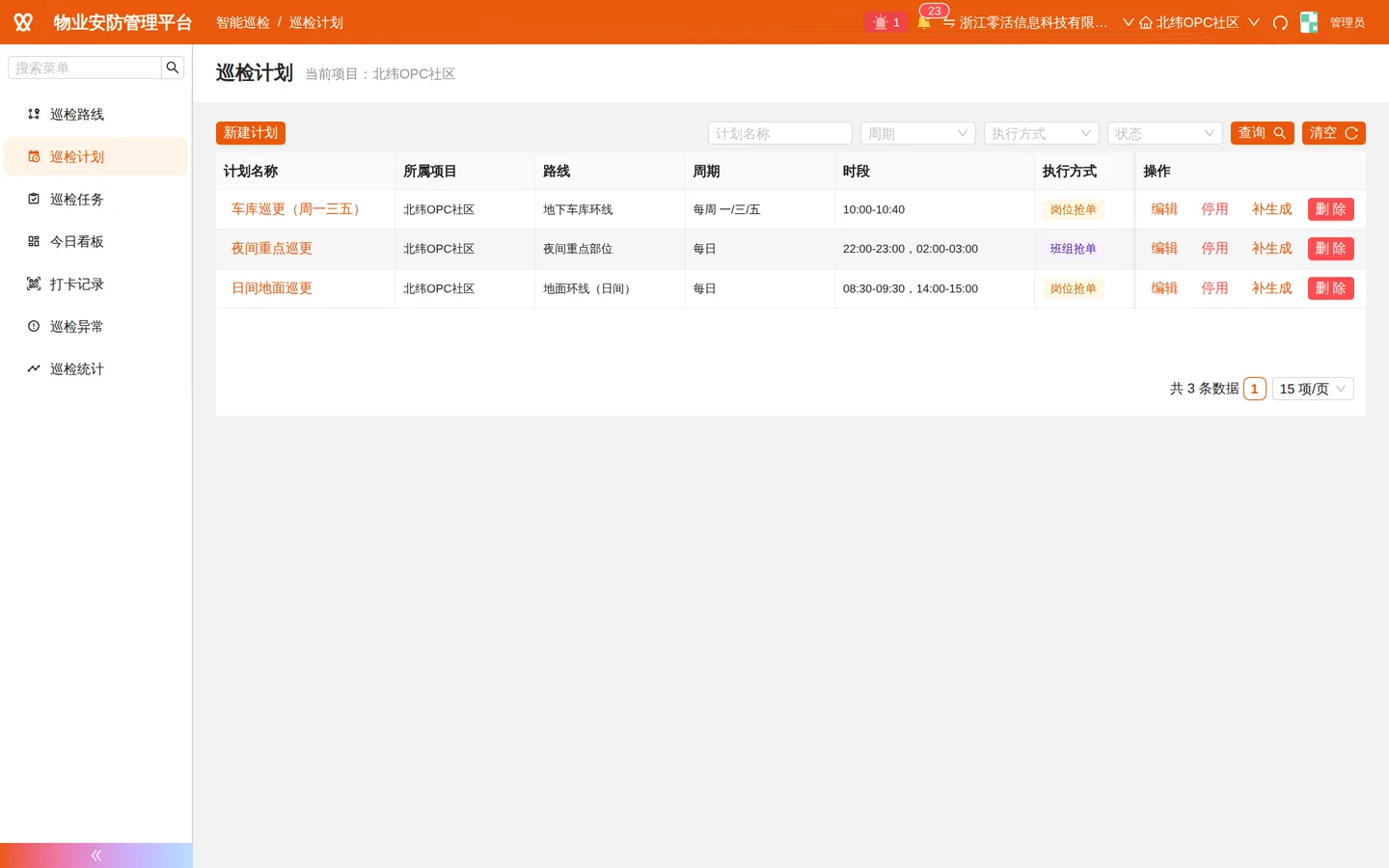
Task: Click 补生成 for 夜间重点巡更
Action: point(1271,249)
